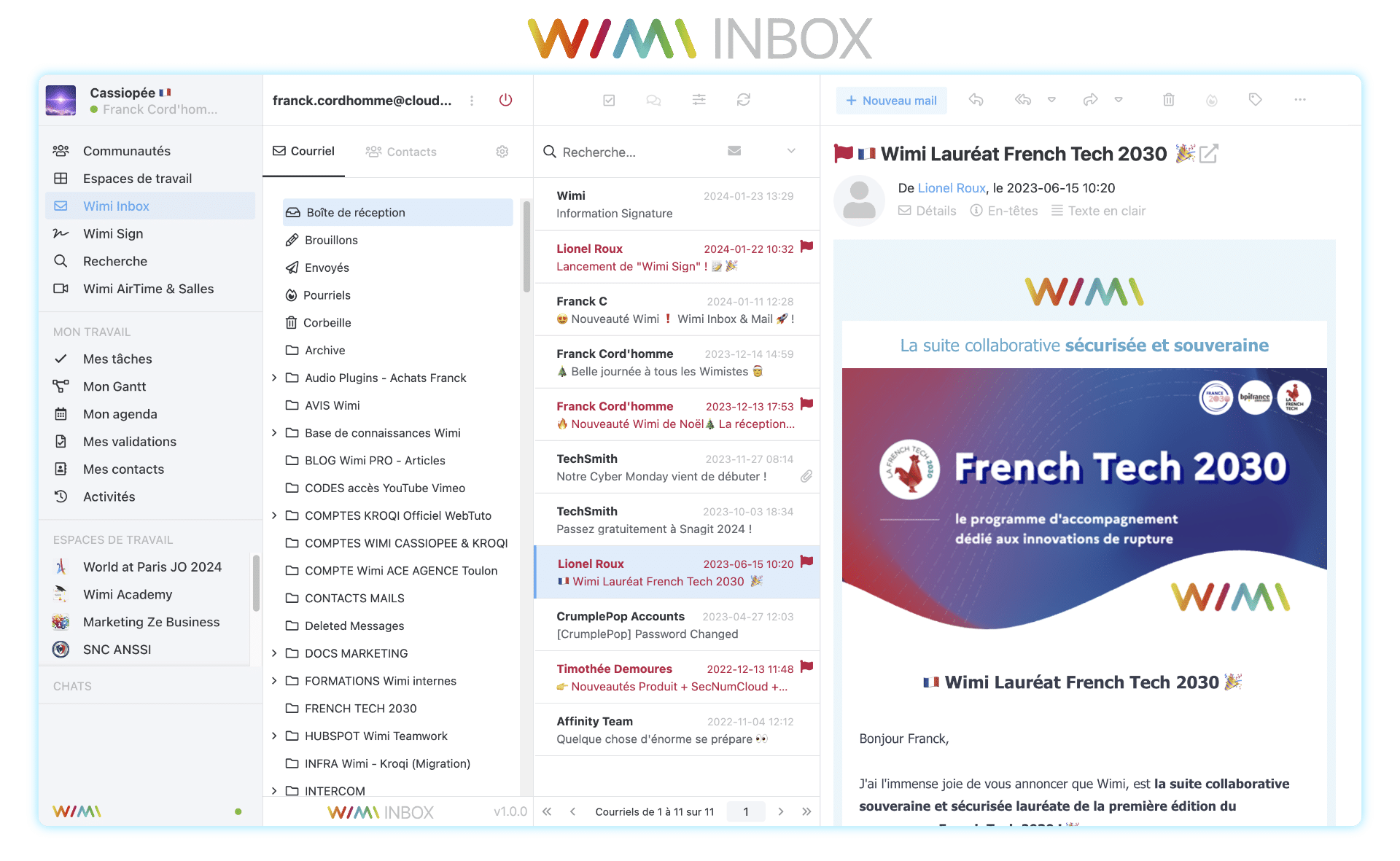Click the Forward arrow icon

click(x=1090, y=100)
